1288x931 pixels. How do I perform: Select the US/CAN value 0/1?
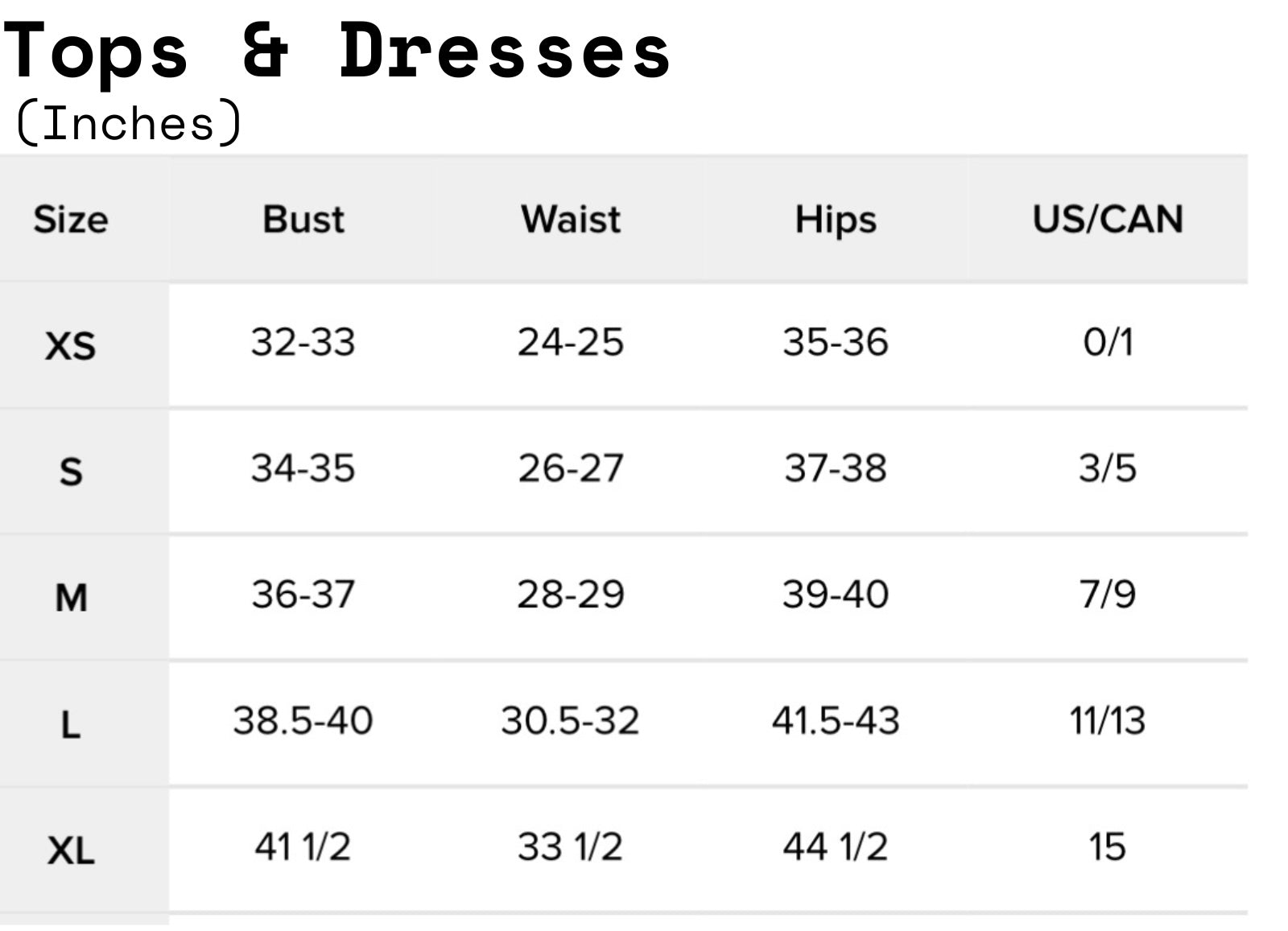(x=1108, y=342)
